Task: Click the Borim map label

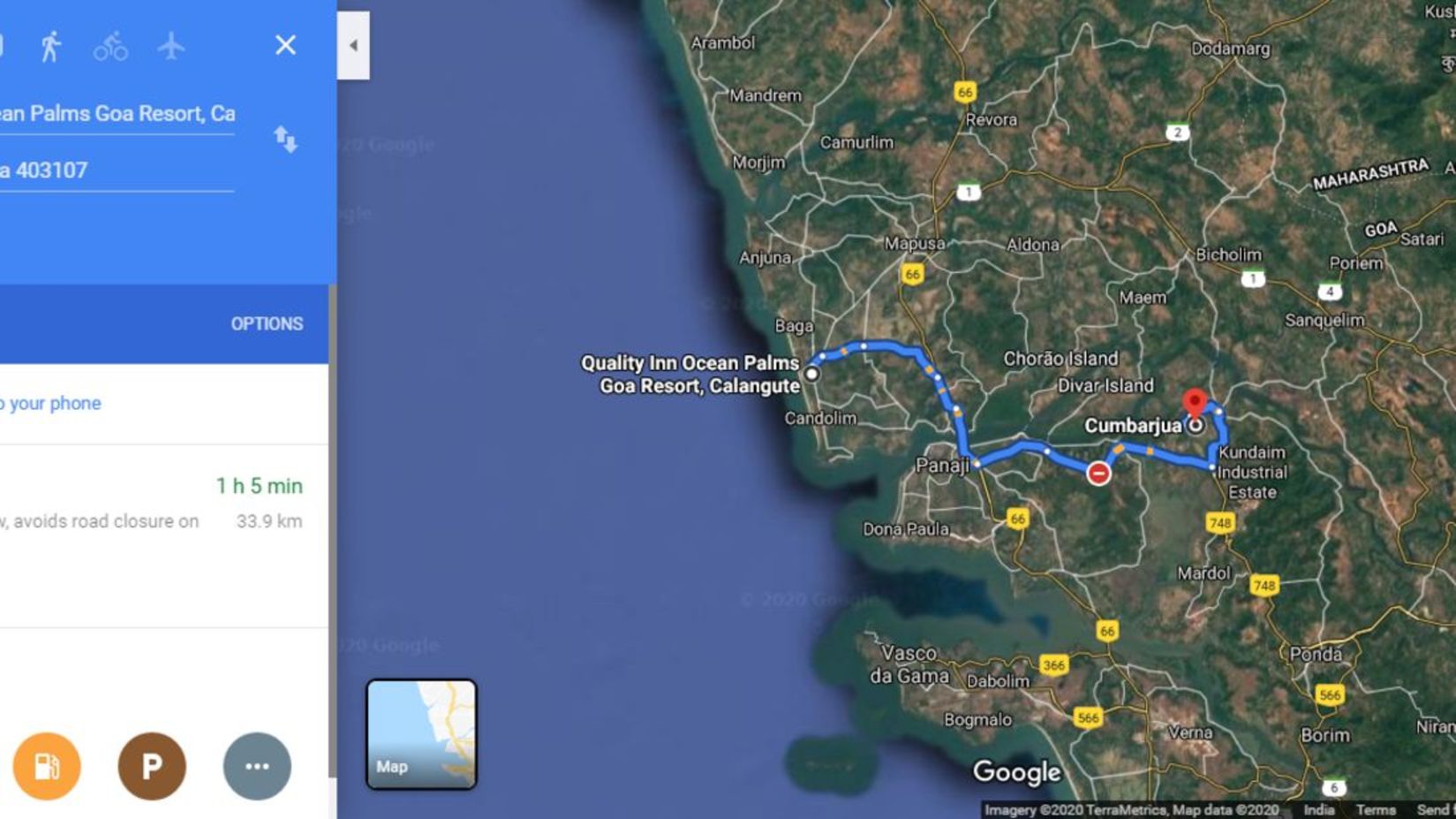Action: 1324,735
